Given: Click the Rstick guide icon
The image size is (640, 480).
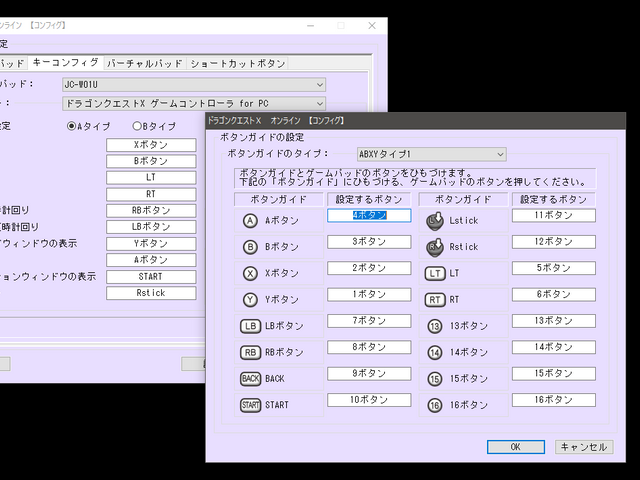Looking at the screenshot, I should [x=435, y=247].
